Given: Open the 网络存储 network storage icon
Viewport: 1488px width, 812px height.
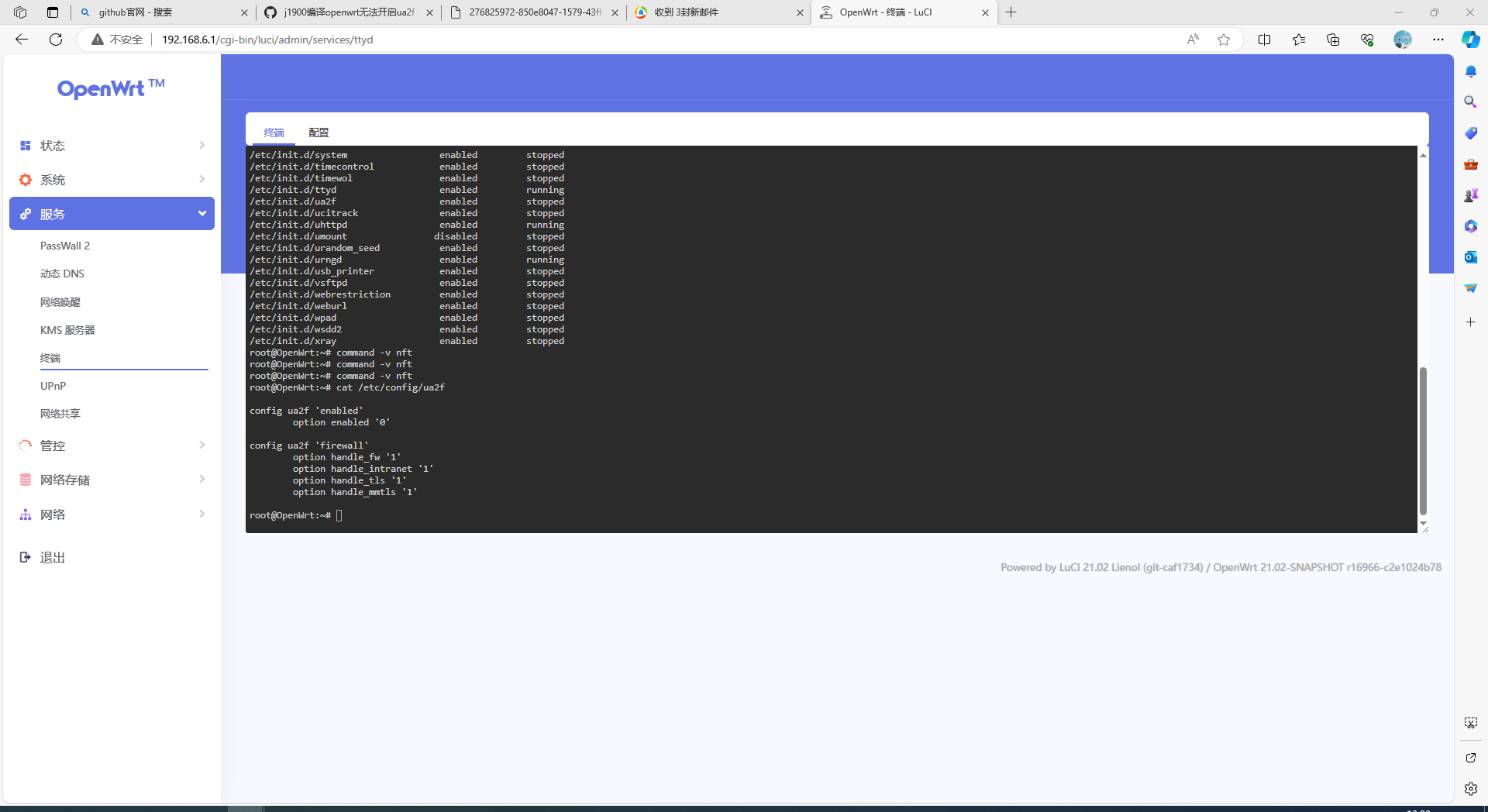Looking at the screenshot, I should (24, 480).
